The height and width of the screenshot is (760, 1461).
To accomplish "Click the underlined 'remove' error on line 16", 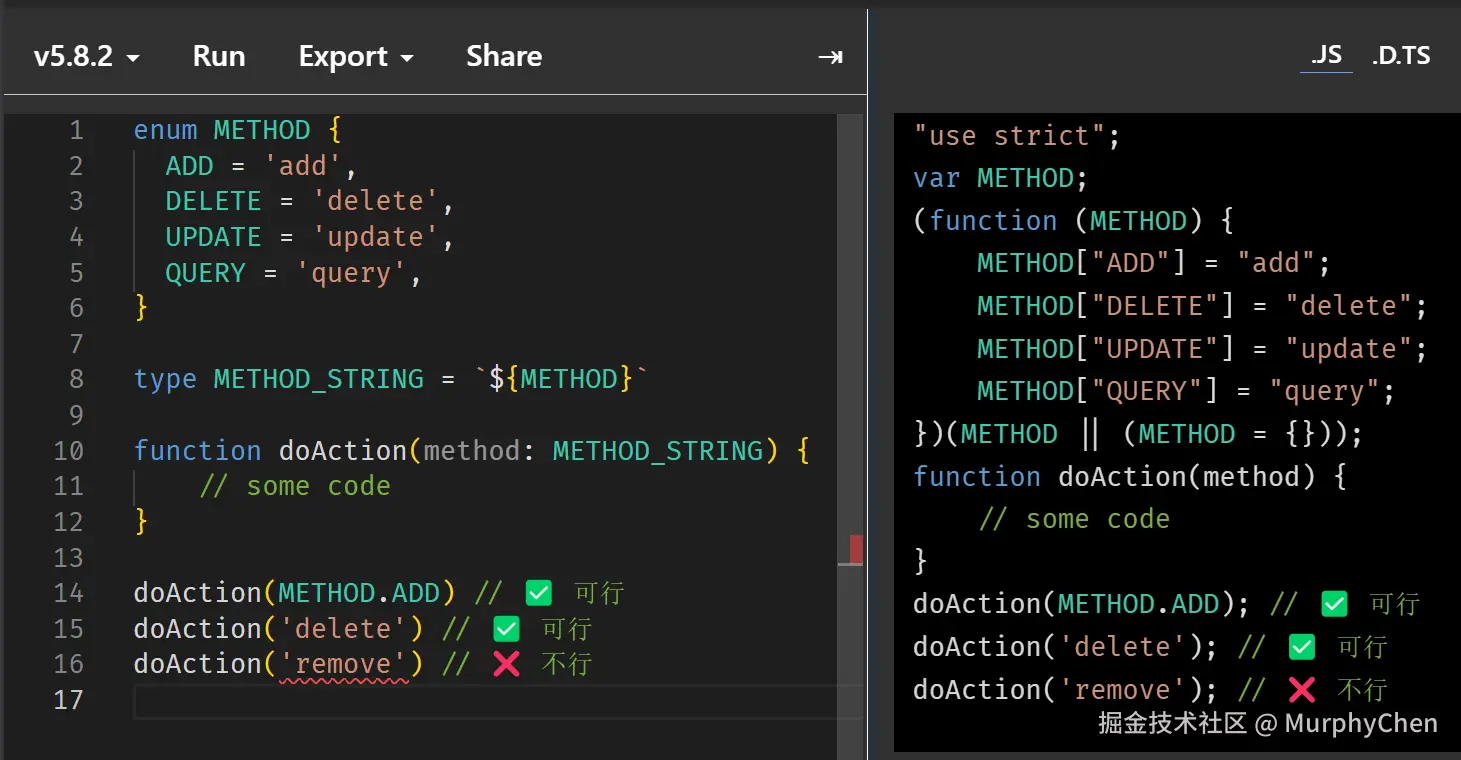I will pos(343,664).
